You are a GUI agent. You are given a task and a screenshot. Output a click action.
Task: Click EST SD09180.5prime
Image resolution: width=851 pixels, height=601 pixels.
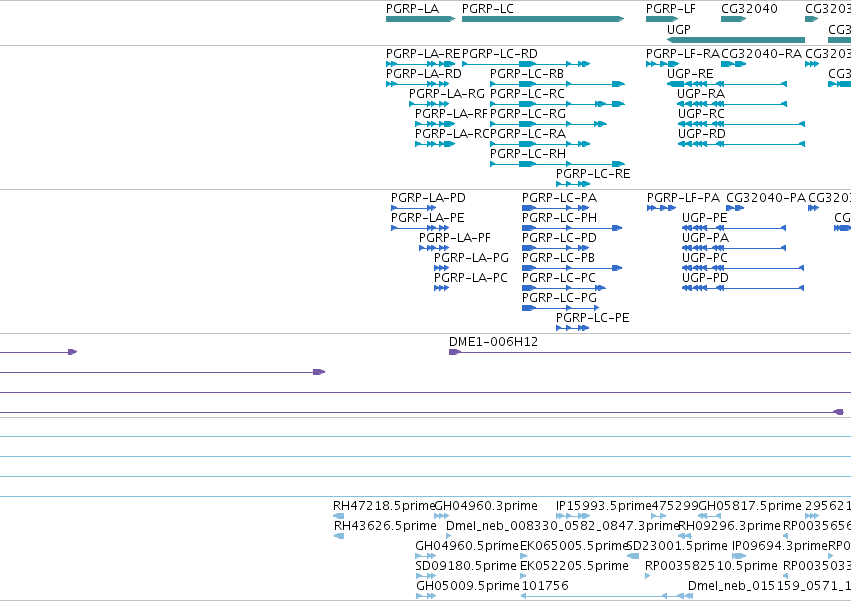point(426,577)
